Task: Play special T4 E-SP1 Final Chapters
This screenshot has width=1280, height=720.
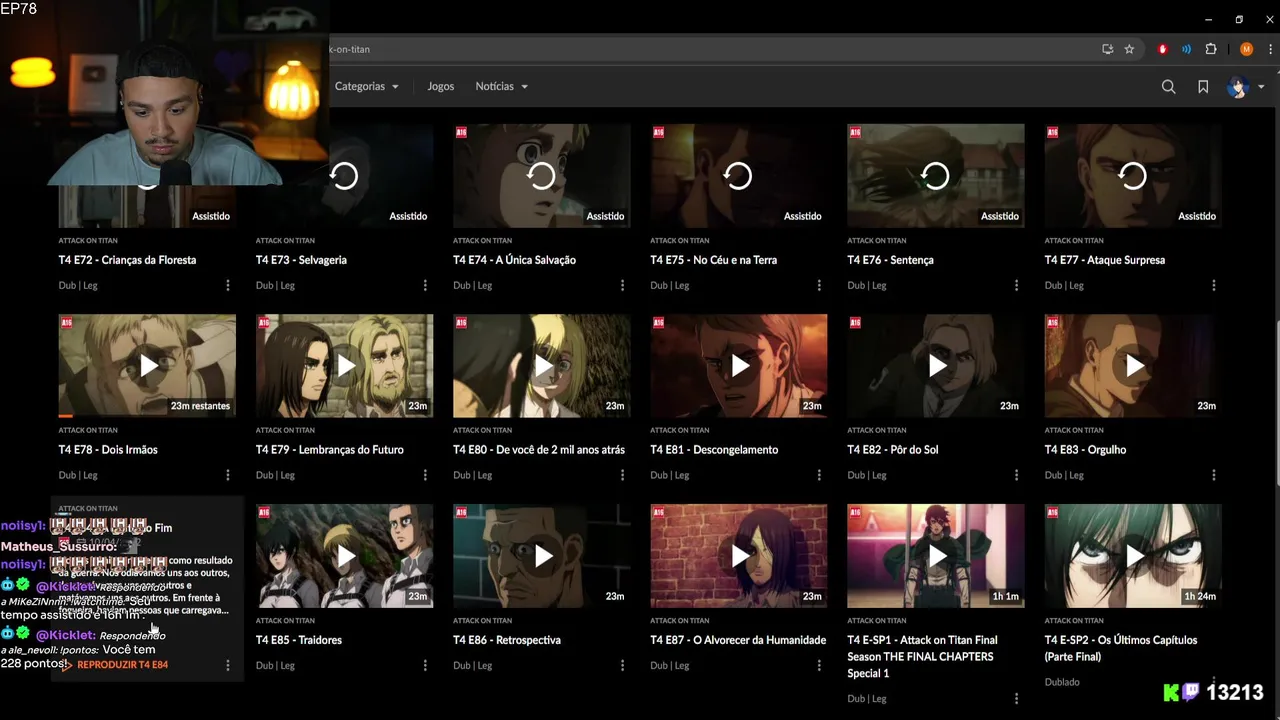Action: (x=936, y=556)
